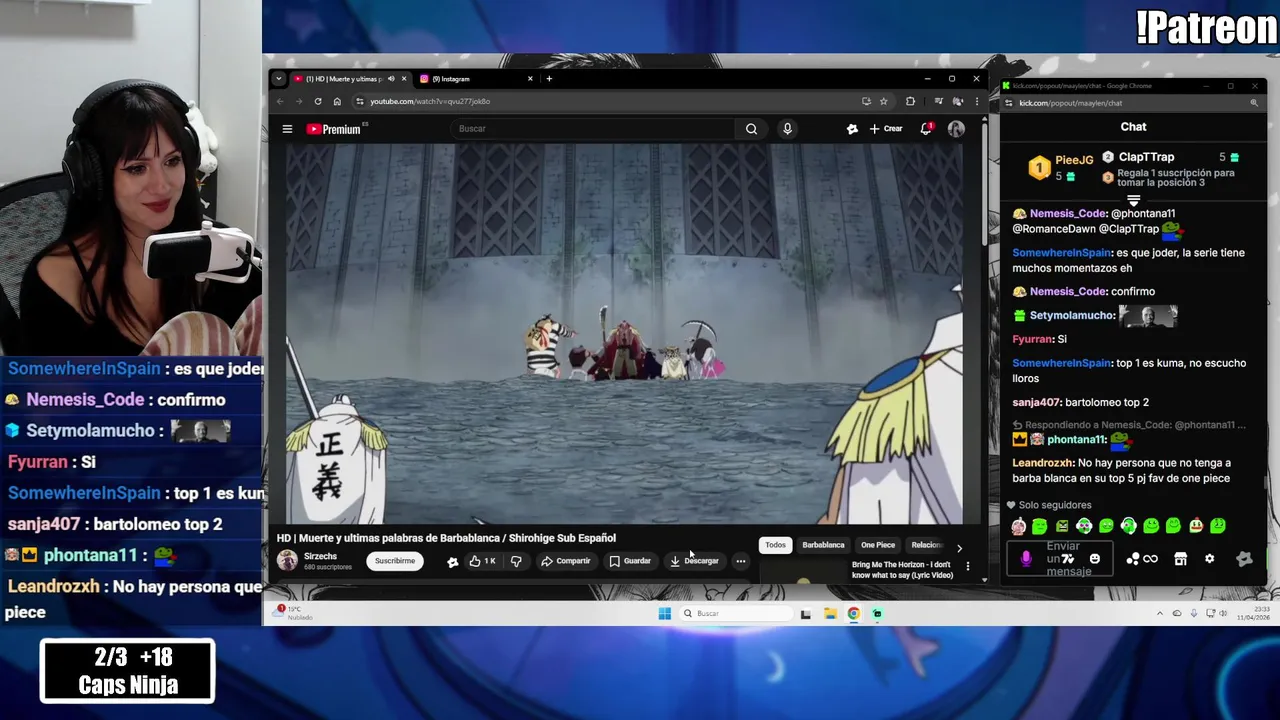The image size is (1280, 720).
Task: Open the Sirzechs channel name link
Action: click(x=320, y=556)
